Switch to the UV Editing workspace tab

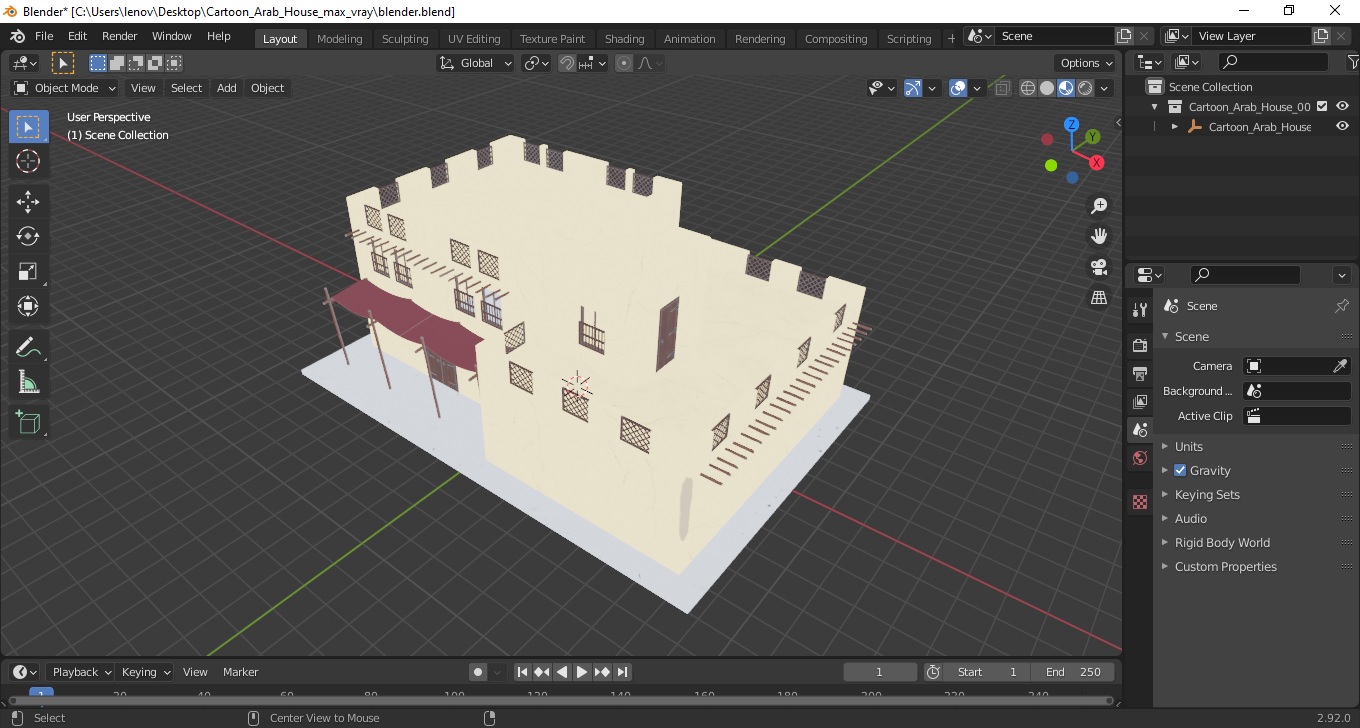474,39
